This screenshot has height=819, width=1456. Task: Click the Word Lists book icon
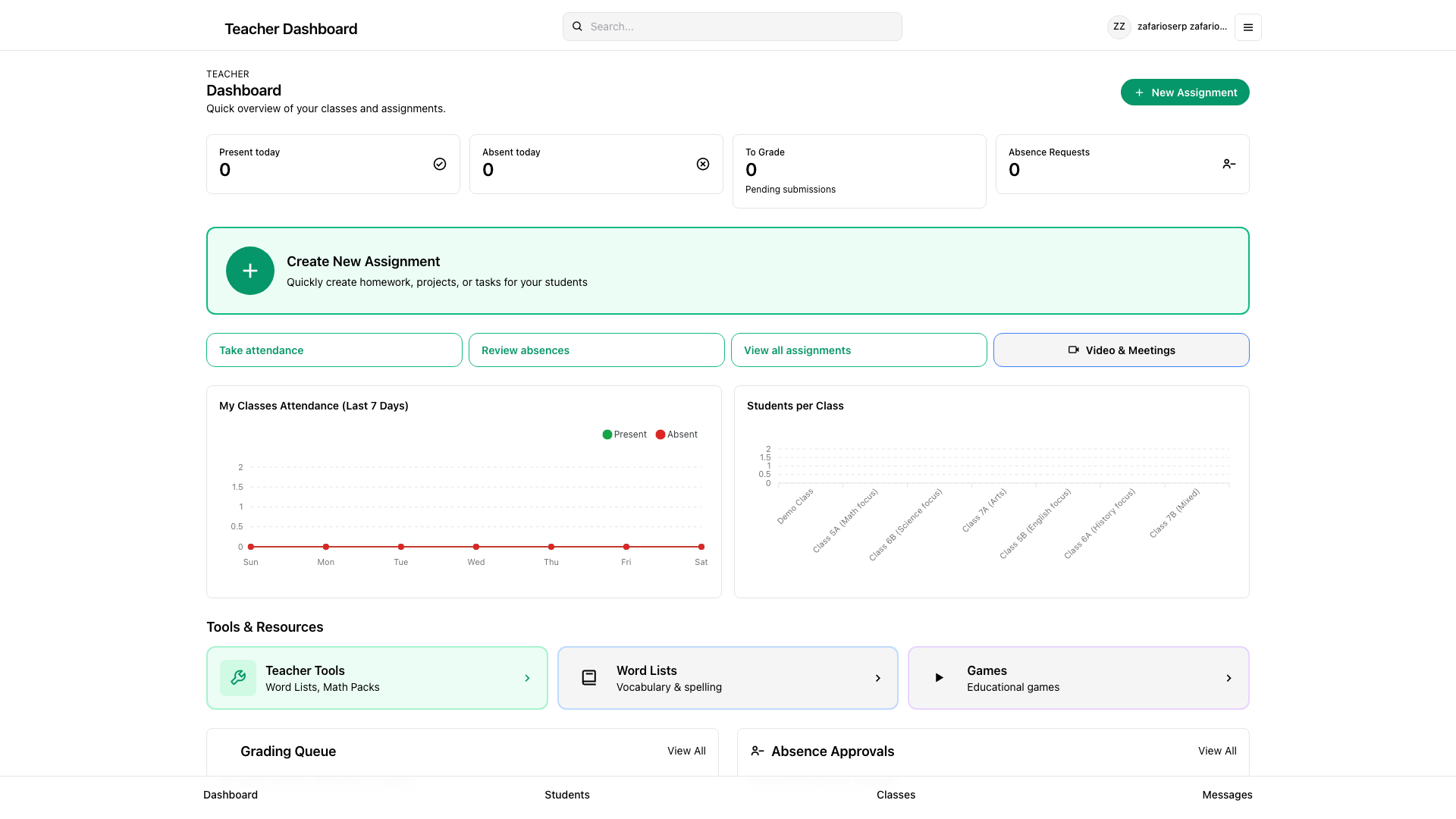coord(589,678)
